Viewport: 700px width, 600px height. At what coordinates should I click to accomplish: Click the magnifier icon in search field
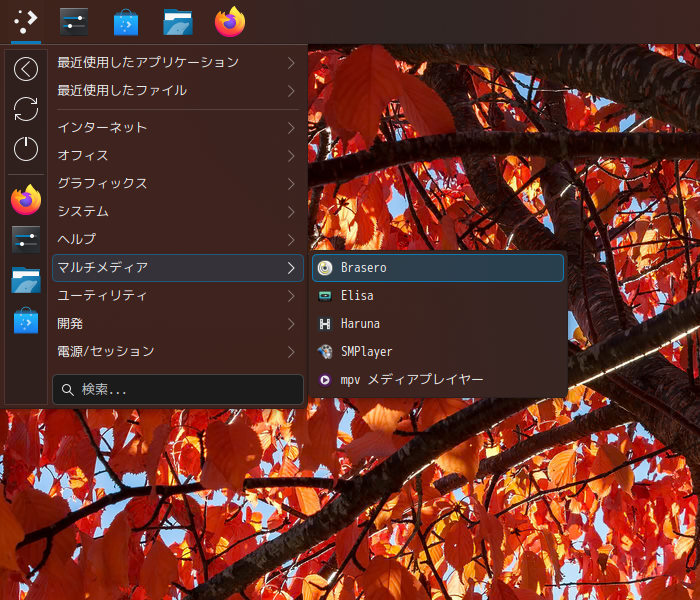coord(68,390)
